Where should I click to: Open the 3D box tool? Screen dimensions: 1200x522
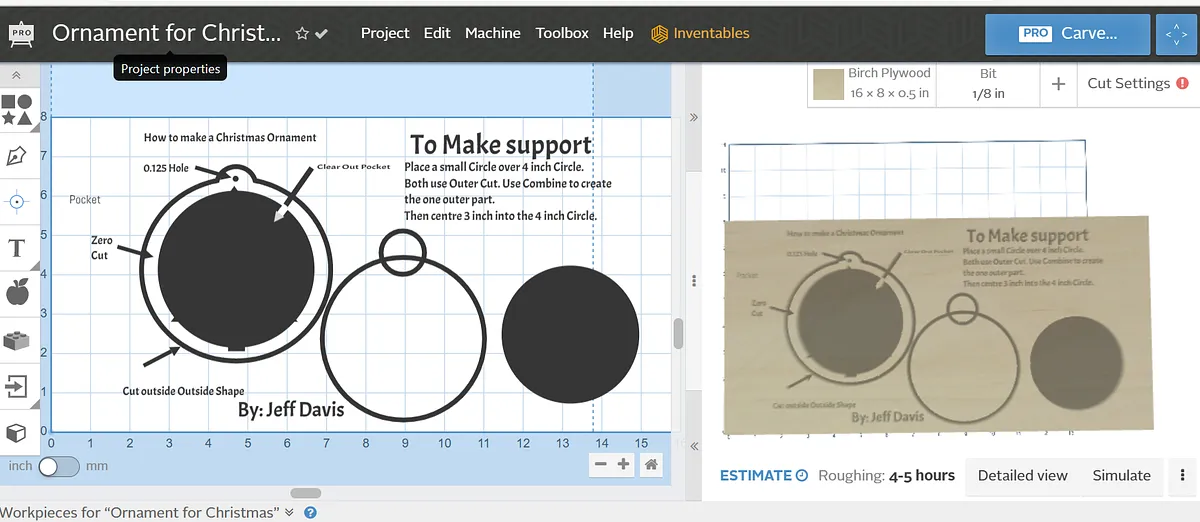click(x=16, y=432)
